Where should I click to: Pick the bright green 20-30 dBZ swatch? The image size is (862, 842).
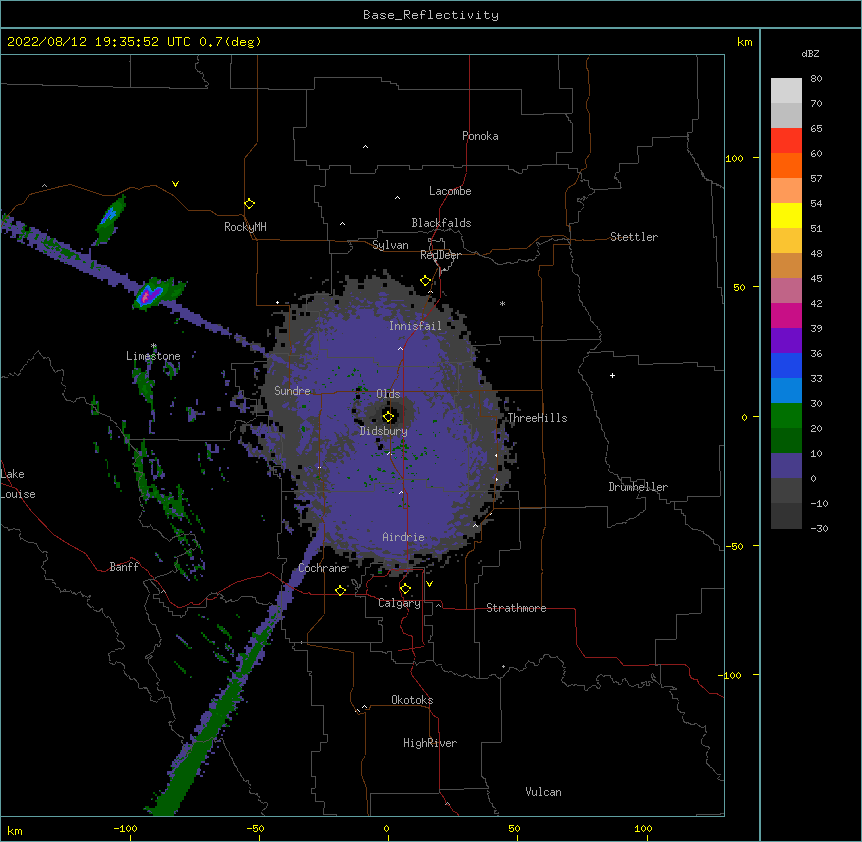pos(786,416)
